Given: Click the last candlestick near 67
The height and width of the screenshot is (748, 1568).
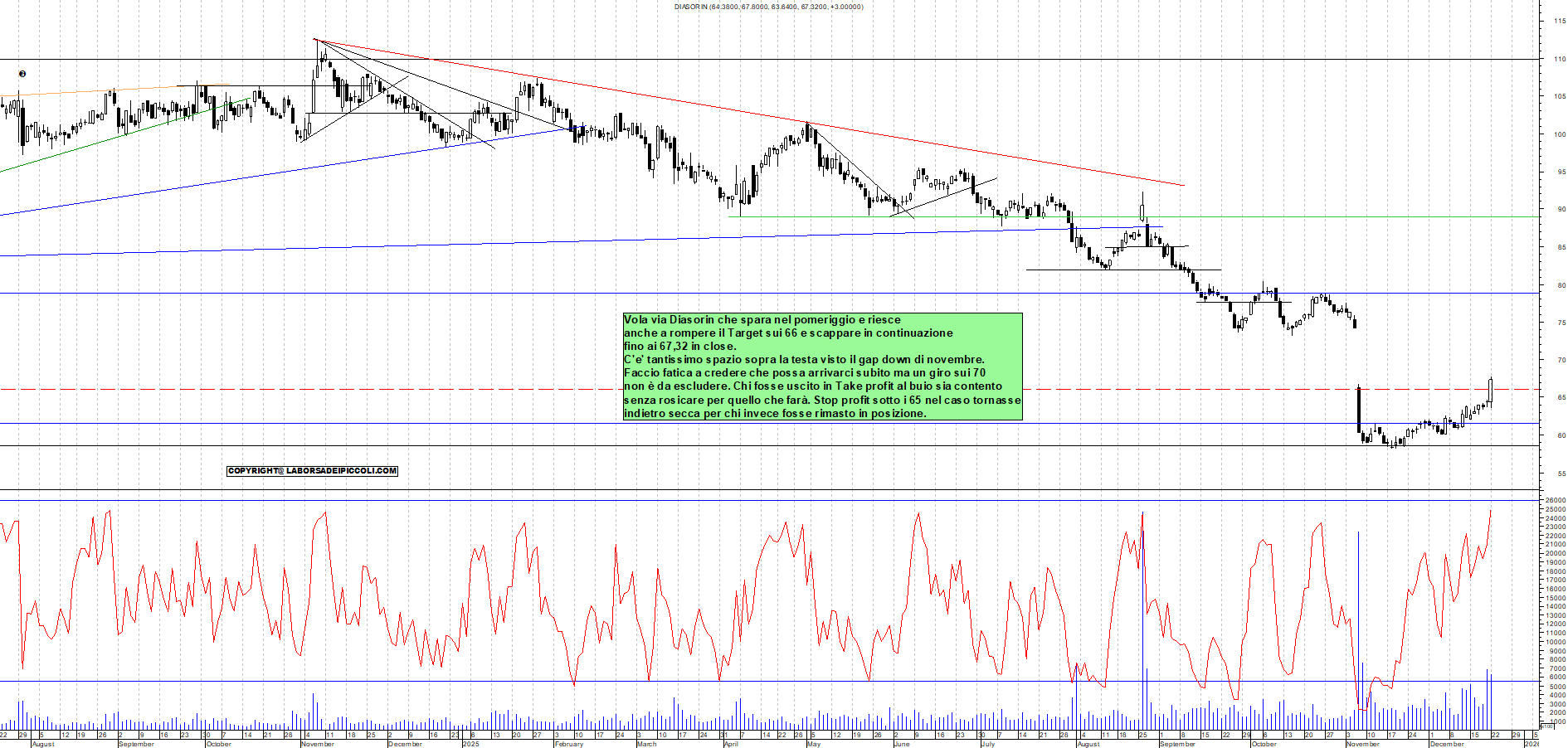Looking at the screenshot, I should click(x=1491, y=391).
